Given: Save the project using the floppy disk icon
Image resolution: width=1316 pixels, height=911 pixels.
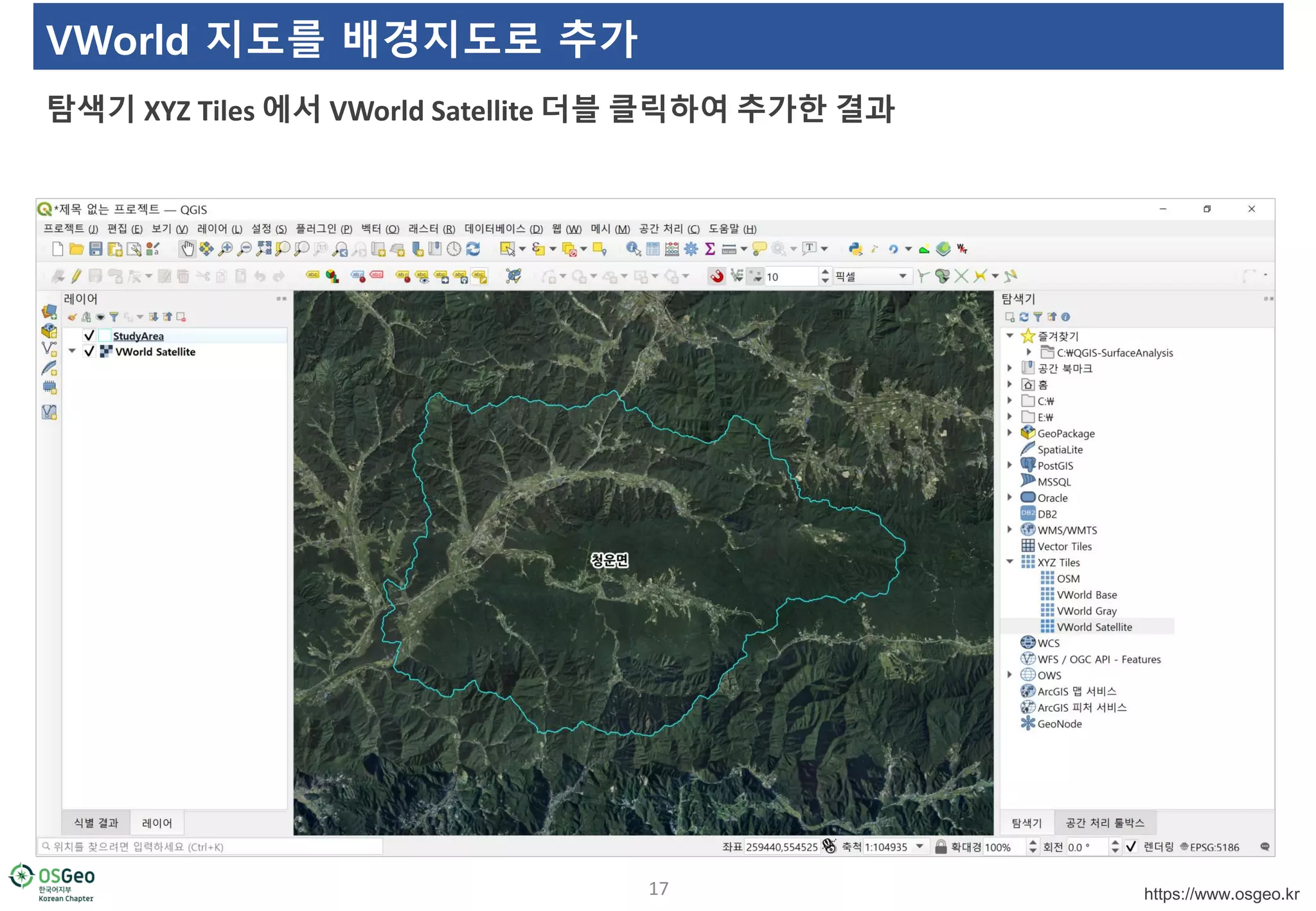Looking at the screenshot, I should point(96,249).
